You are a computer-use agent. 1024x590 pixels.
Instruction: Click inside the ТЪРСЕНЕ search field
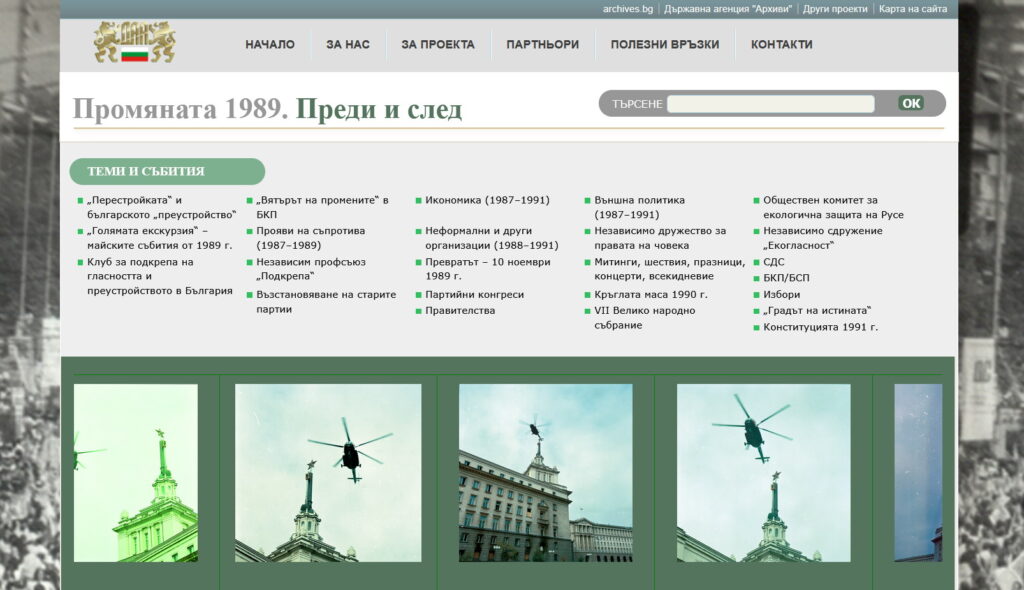(770, 104)
